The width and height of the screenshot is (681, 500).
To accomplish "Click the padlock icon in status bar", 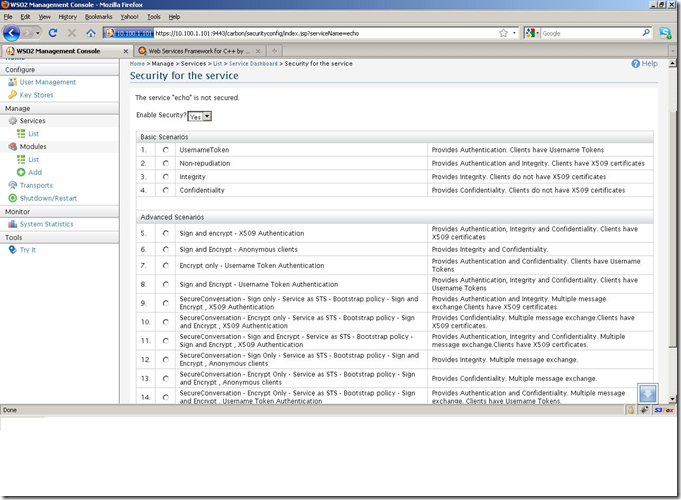I will pyautogui.click(x=631, y=410).
